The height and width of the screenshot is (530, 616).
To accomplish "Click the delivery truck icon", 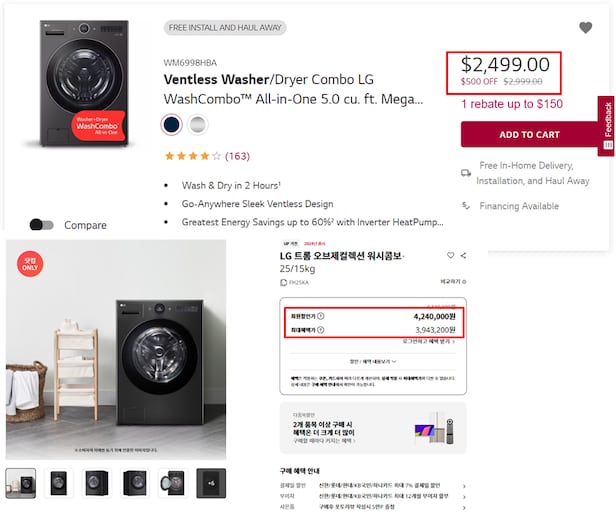I will point(466,172).
